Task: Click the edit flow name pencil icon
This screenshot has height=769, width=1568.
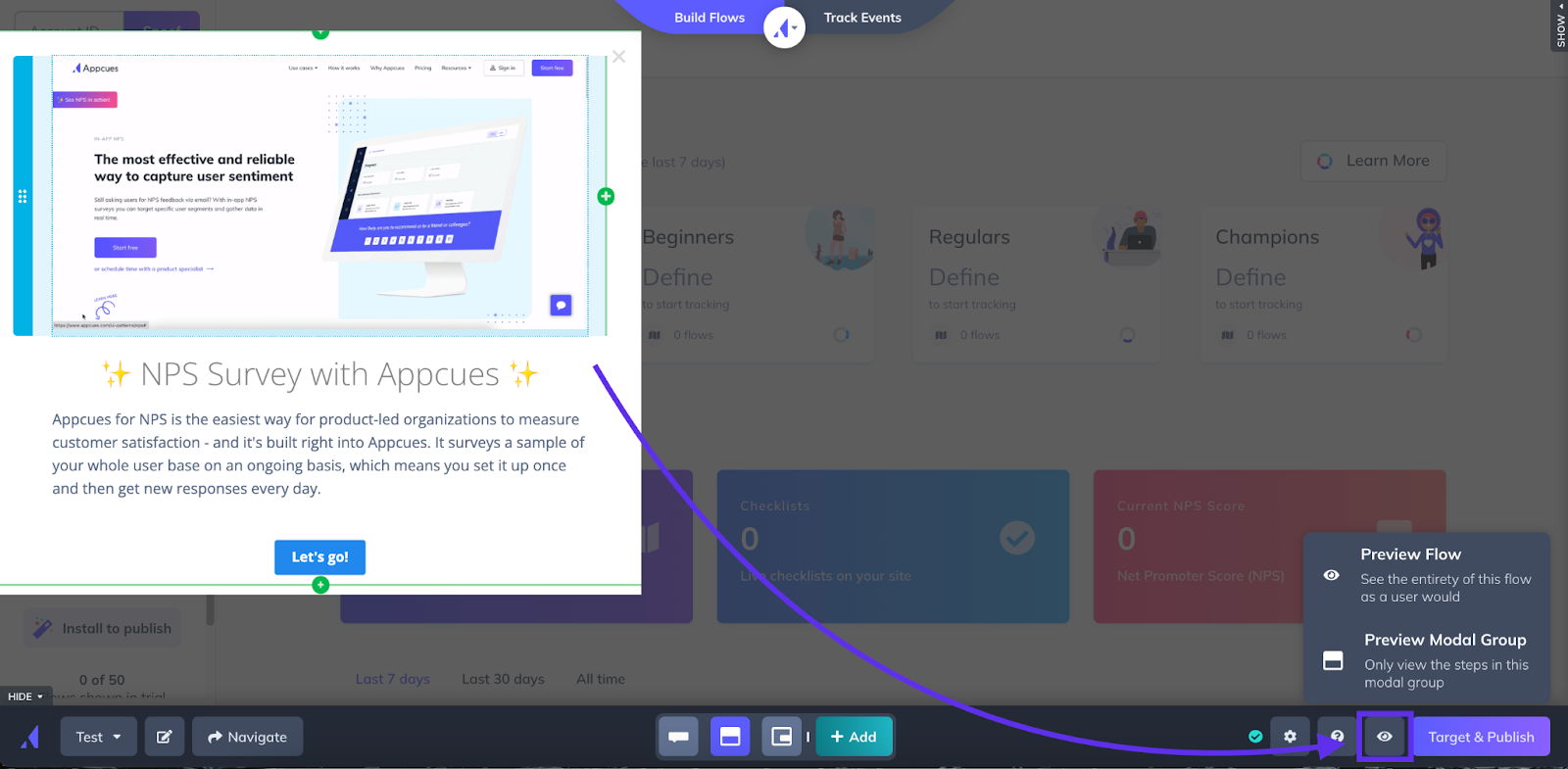Action: point(165,737)
